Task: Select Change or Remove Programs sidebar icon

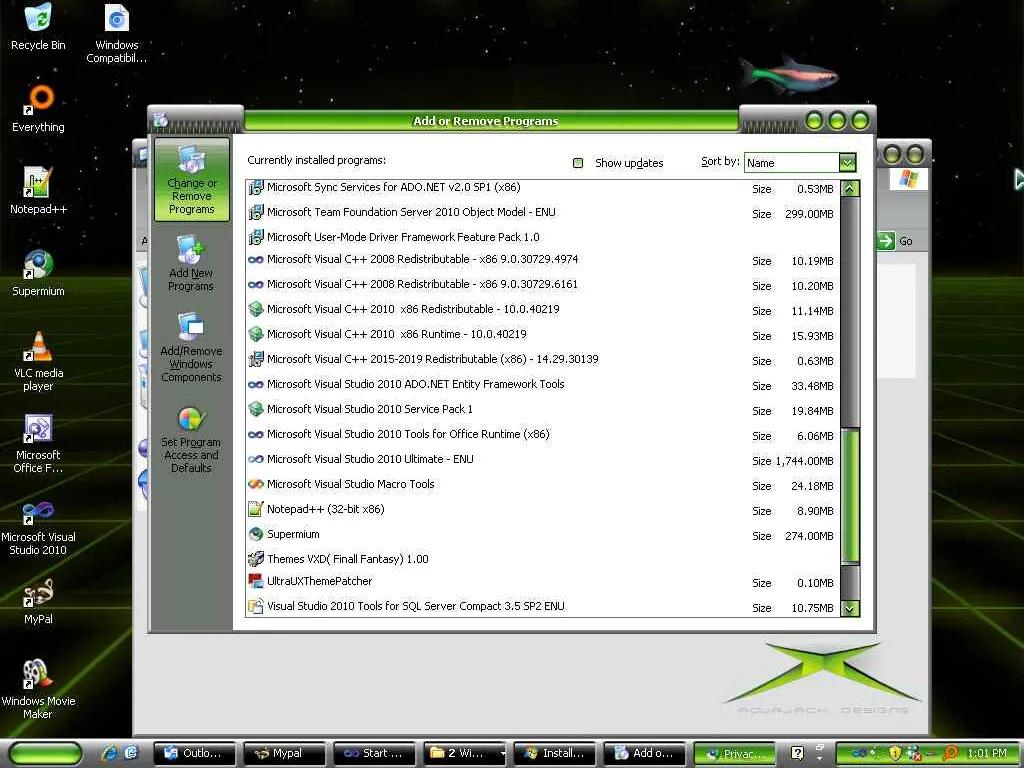Action: (x=191, y=180)
